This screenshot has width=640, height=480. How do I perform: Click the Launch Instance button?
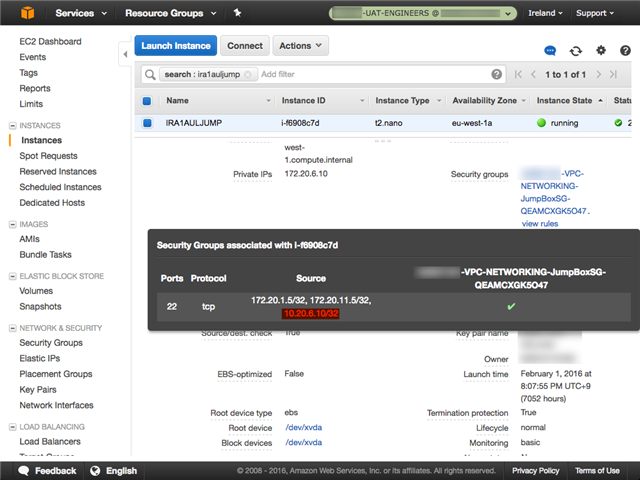click(176, 46)
